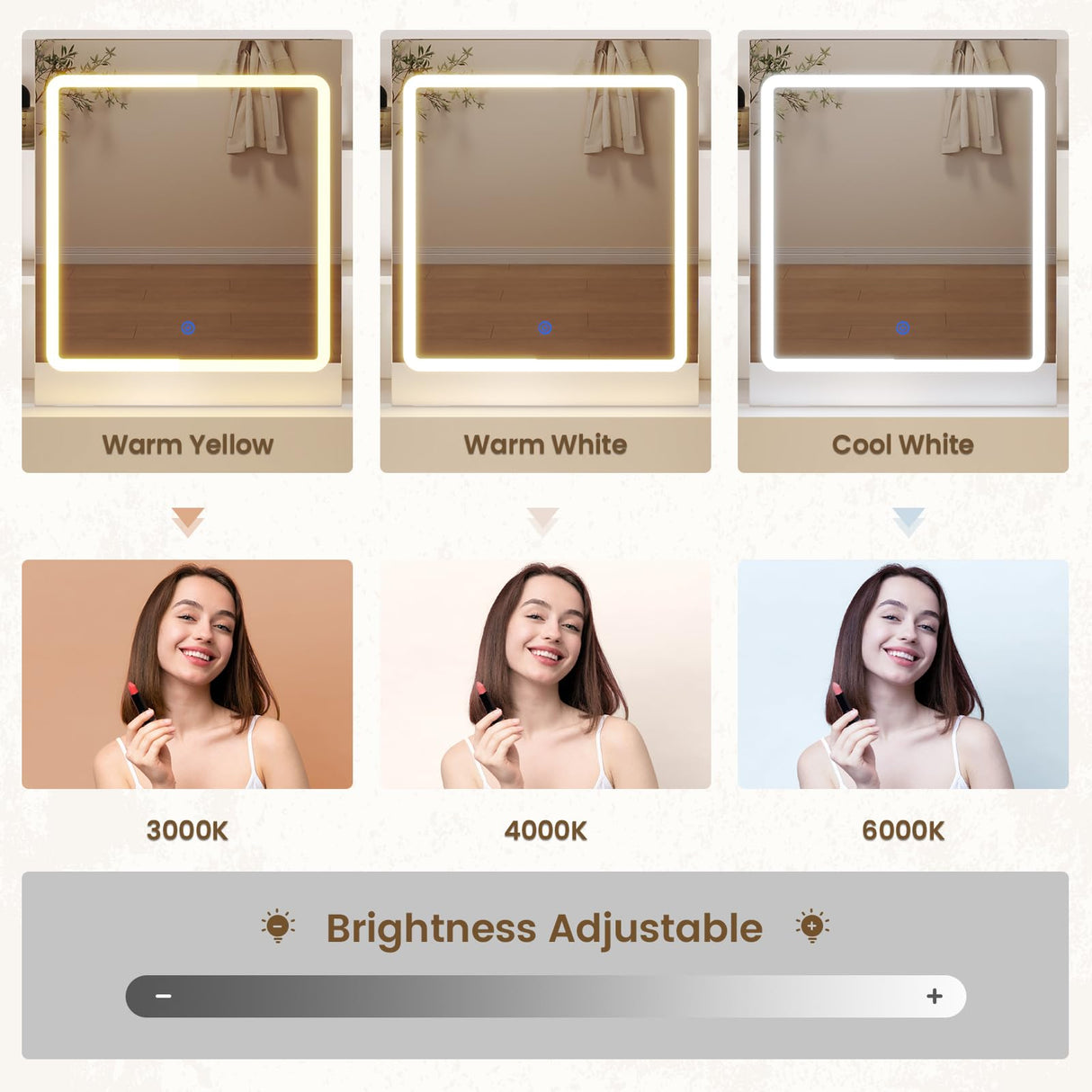The height and width of the screenshot is (1092, 1092).
Task: Select the Warm Yellow label
Action: 188,444
